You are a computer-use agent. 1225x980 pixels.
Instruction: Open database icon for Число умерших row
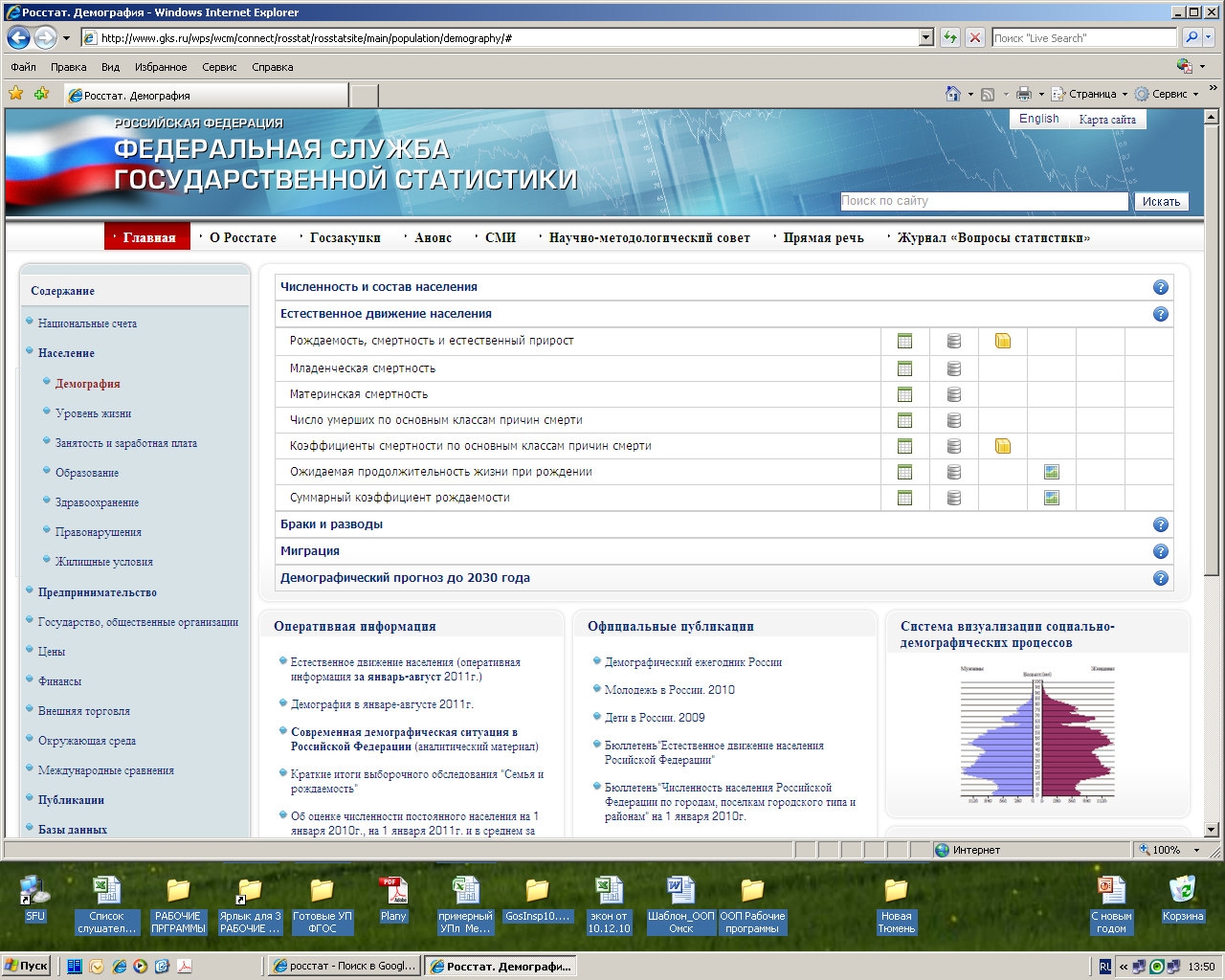tap(954, 420)
